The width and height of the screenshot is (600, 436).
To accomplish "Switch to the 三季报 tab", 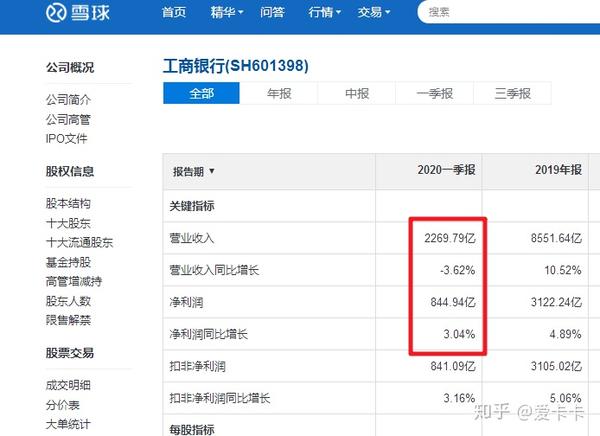I will 512,93.
